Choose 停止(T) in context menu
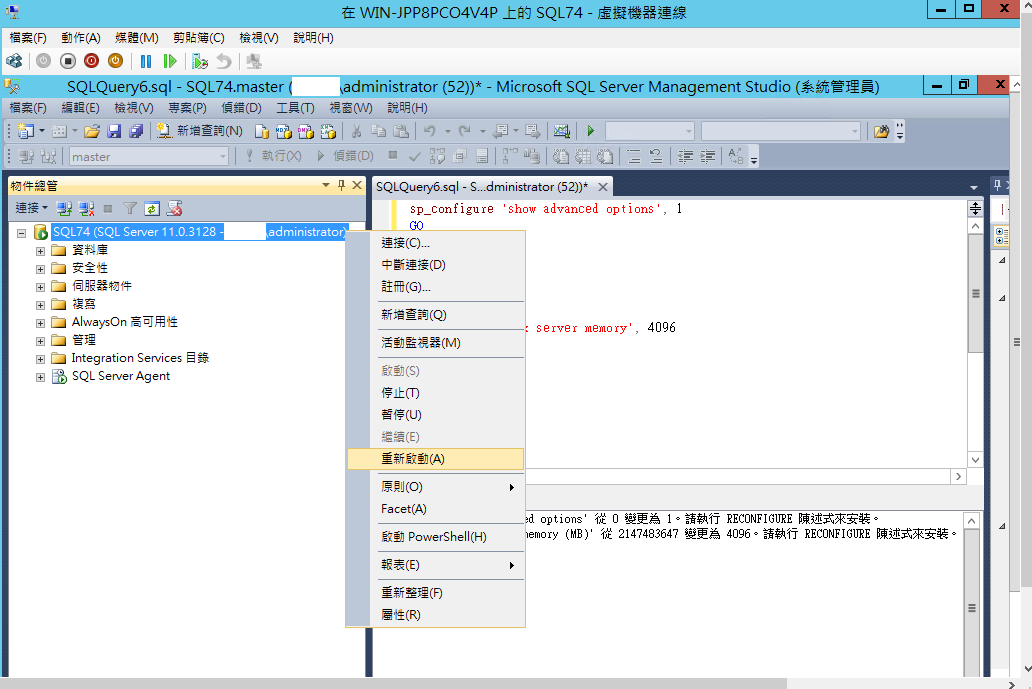 tap(435, 393)
